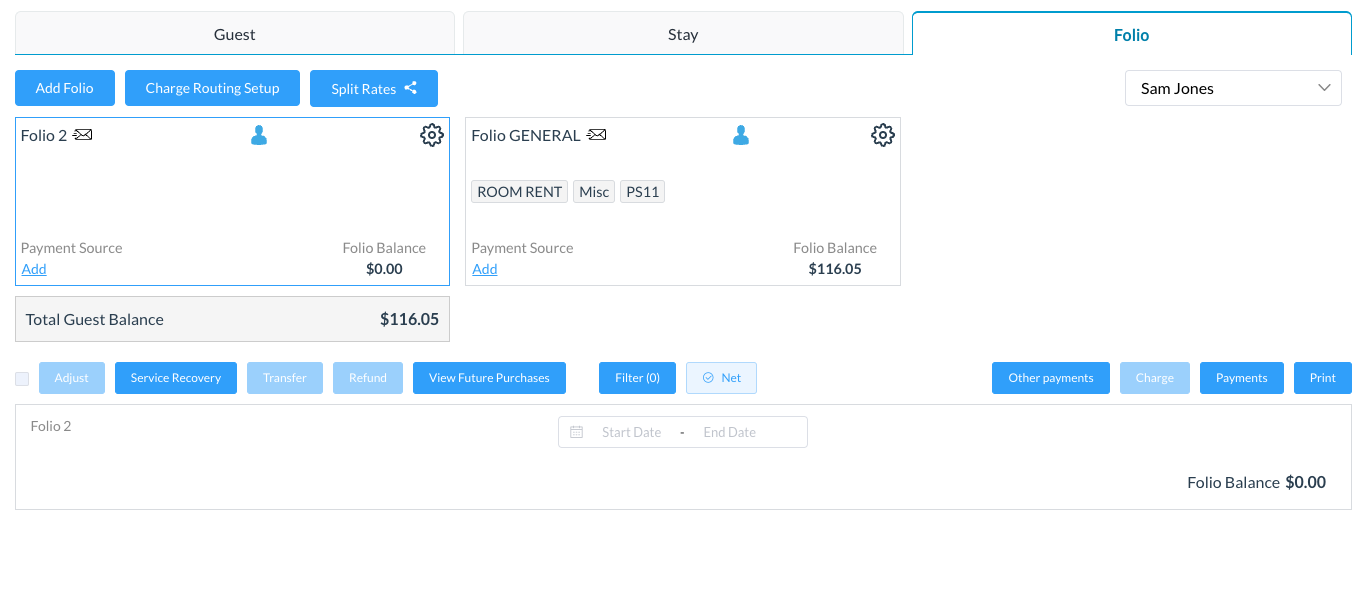Switch to the Guest tab
This screenshot has width=1371, height=606.
point(234,34)
